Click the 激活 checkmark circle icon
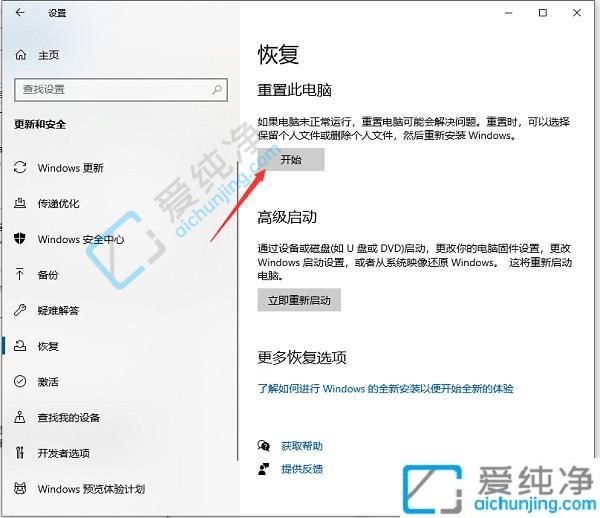Screen dimensions: 600x518 point(20,381)
